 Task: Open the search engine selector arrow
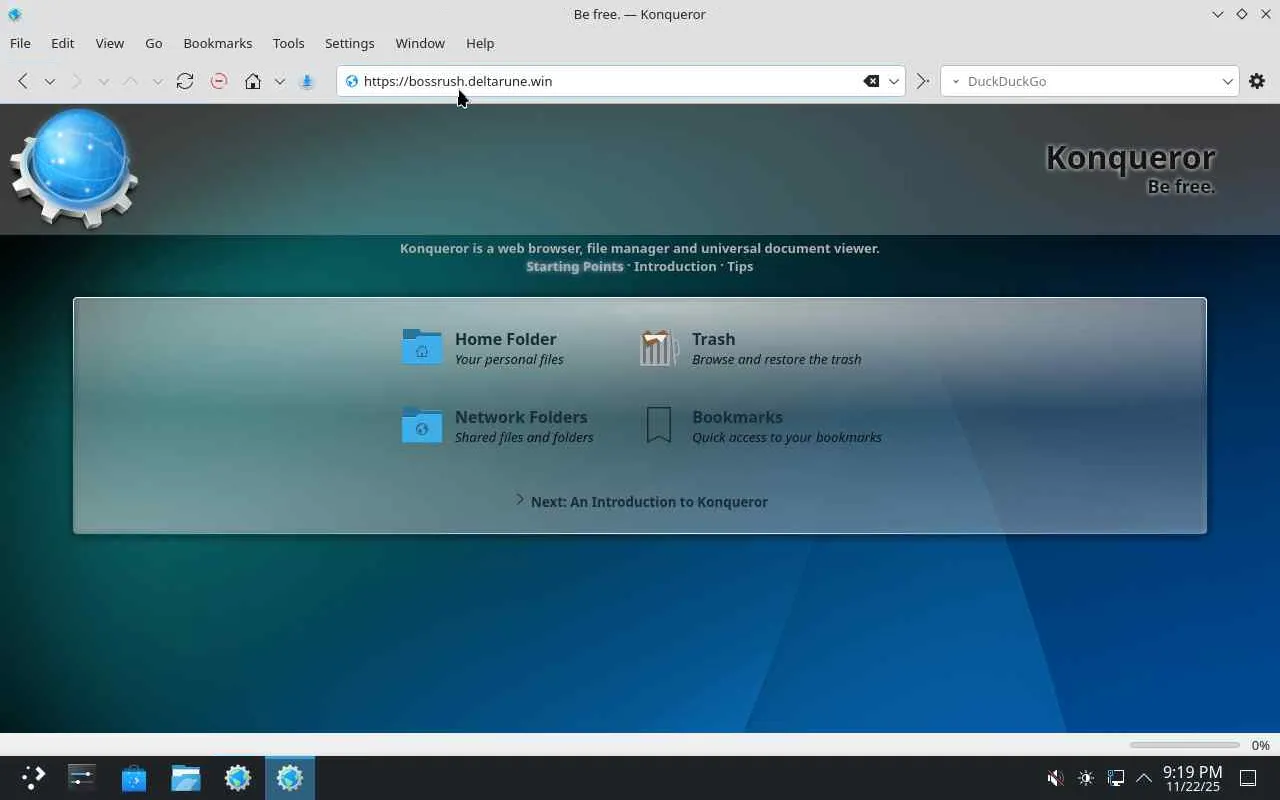955,81
